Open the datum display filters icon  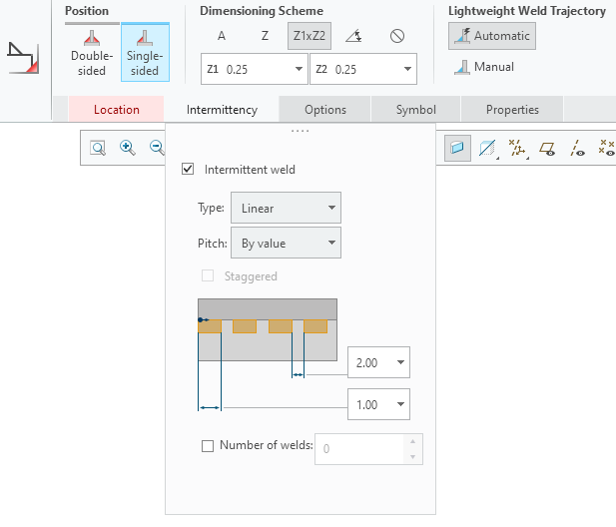click(x=518, y=149)
